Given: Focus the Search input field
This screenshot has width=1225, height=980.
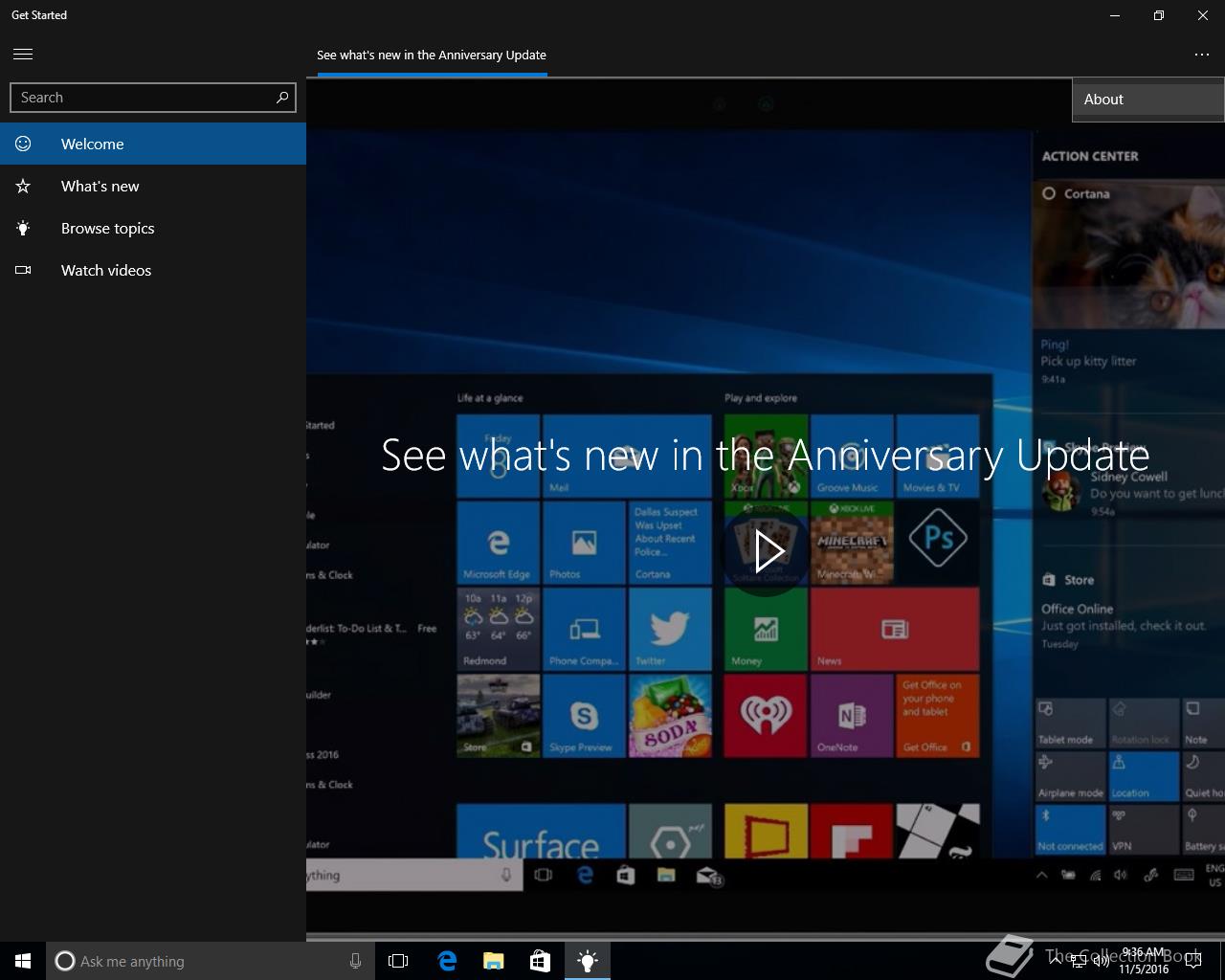Looking at the screenshot, I should pyautogui.click(x=153, y=98).
